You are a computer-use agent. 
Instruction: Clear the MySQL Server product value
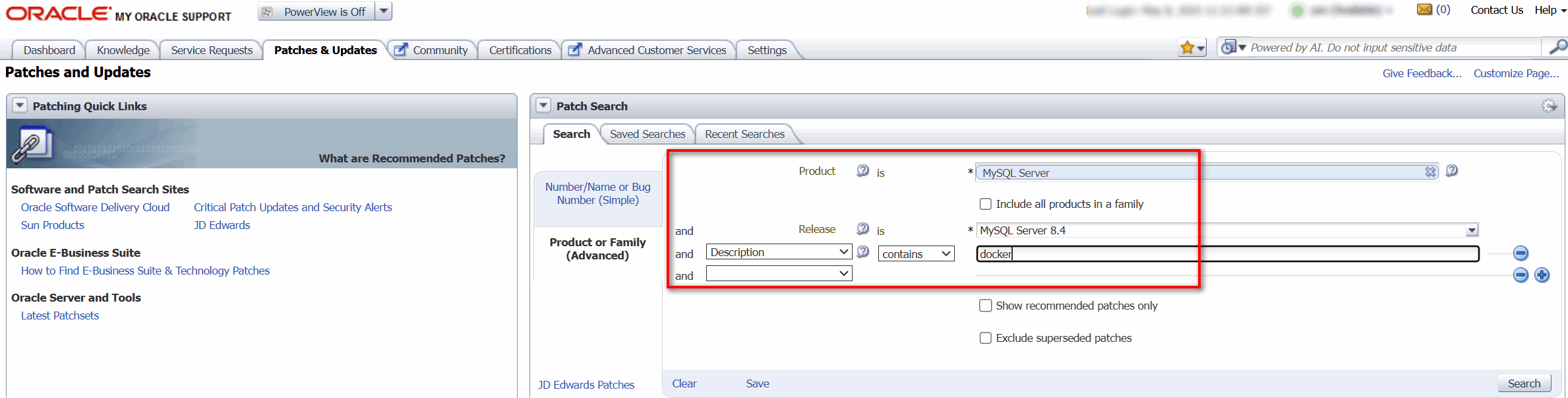click(1430, 172)
